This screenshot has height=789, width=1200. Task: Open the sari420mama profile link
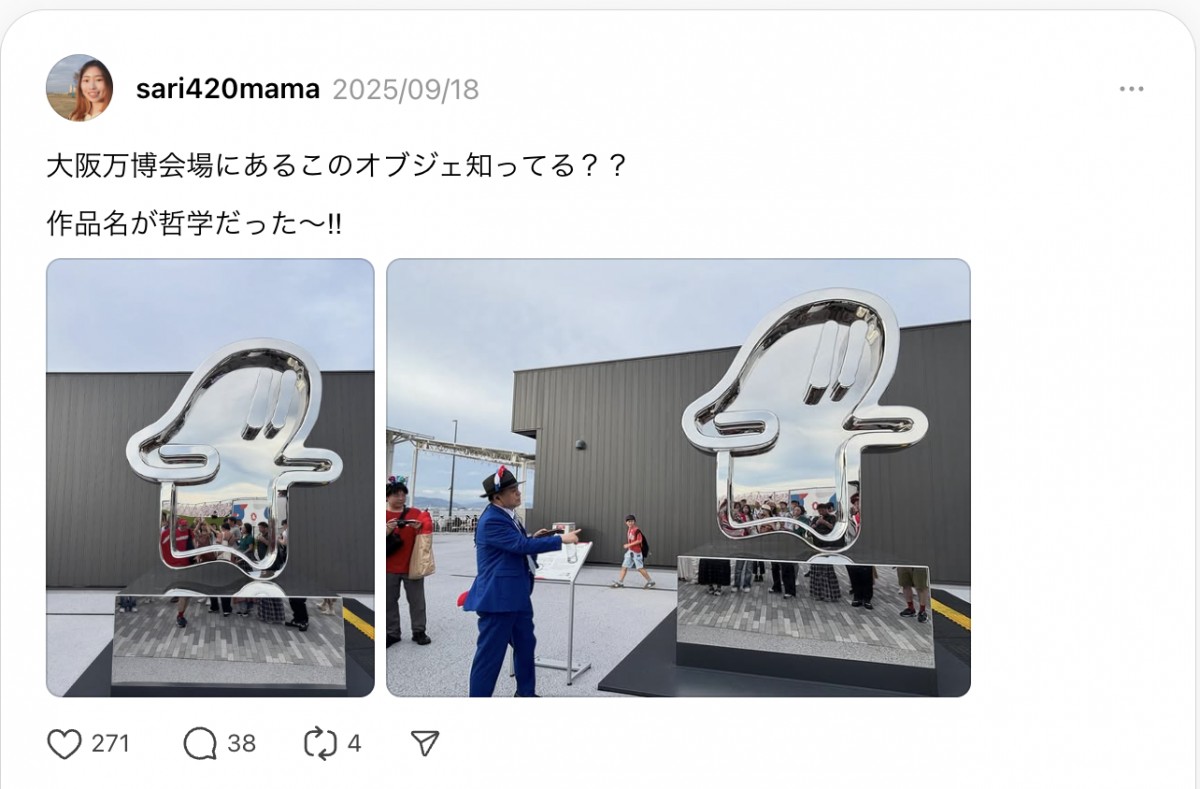[228, 89]
